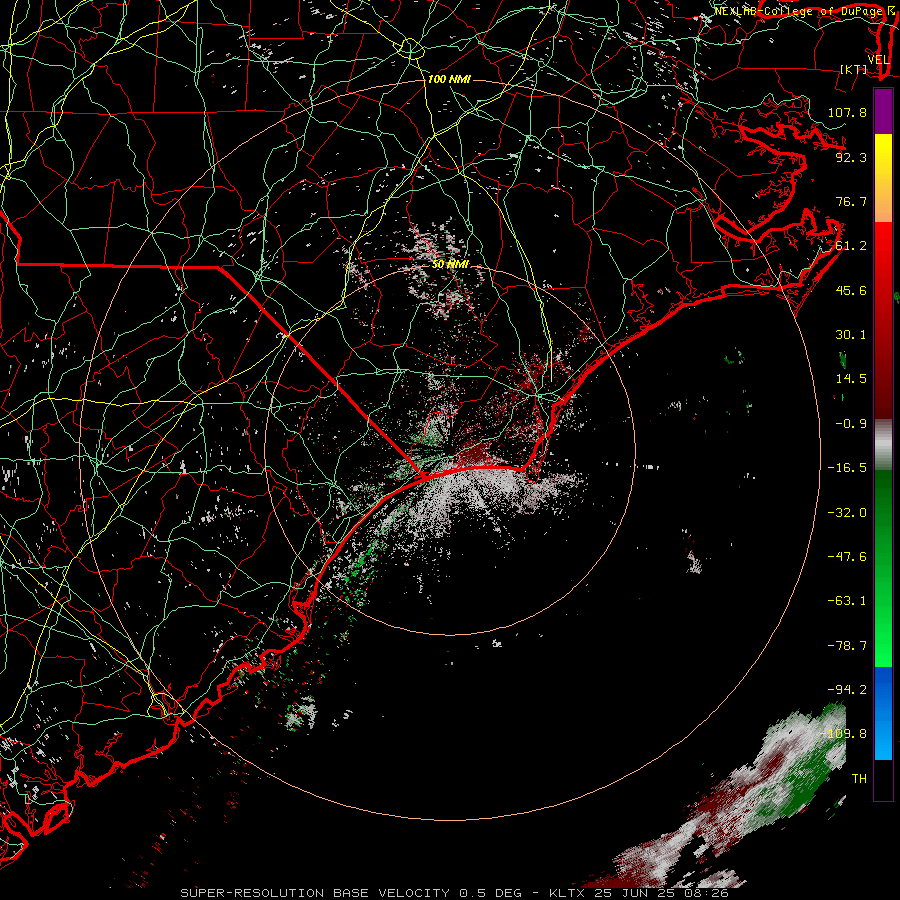Click the -78.7 velocity scale value
Viewport: 900px width, 900px height.
point(847,646)
